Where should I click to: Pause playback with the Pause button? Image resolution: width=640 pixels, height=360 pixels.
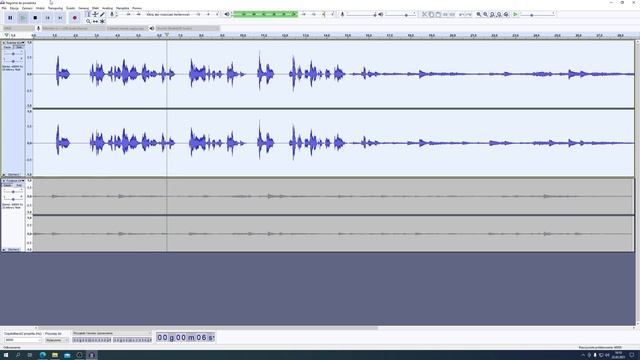click(x=10, y=18)
